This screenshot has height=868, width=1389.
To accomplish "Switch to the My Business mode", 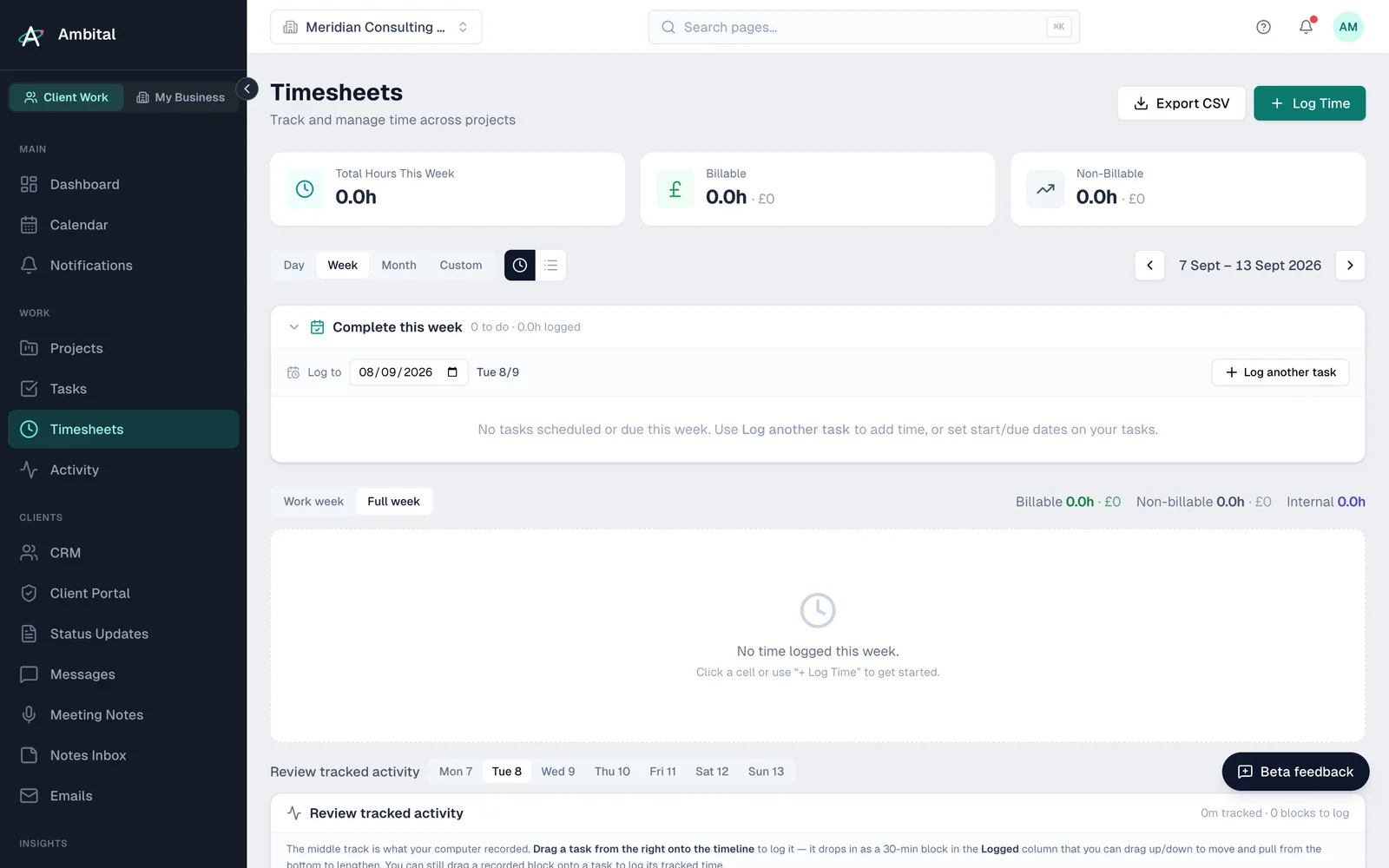I will point(181,97).
